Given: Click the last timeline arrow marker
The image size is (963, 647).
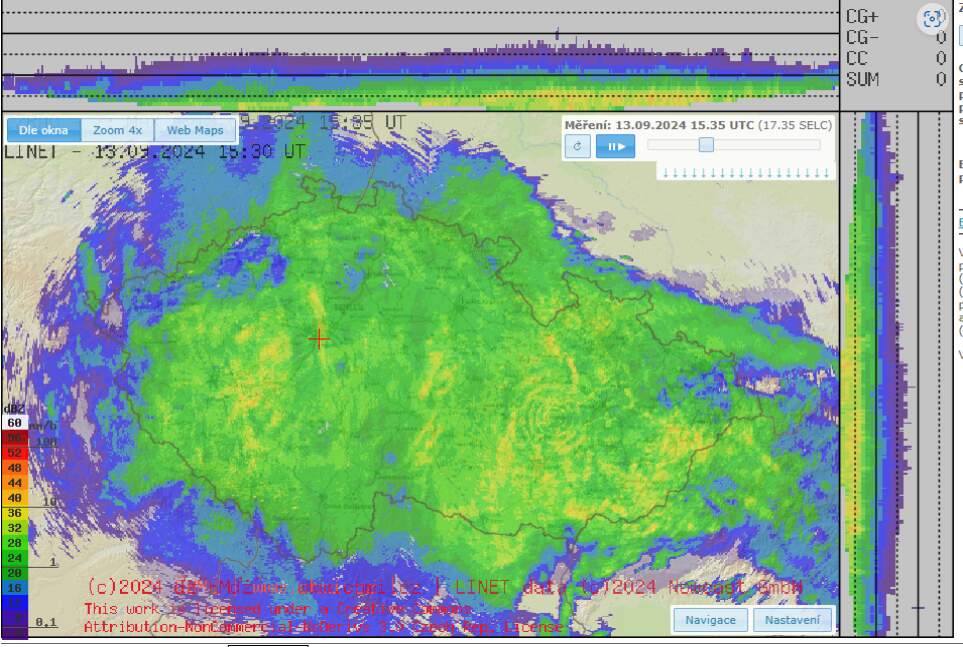Looking at the screenshot, I should (828, 173).
